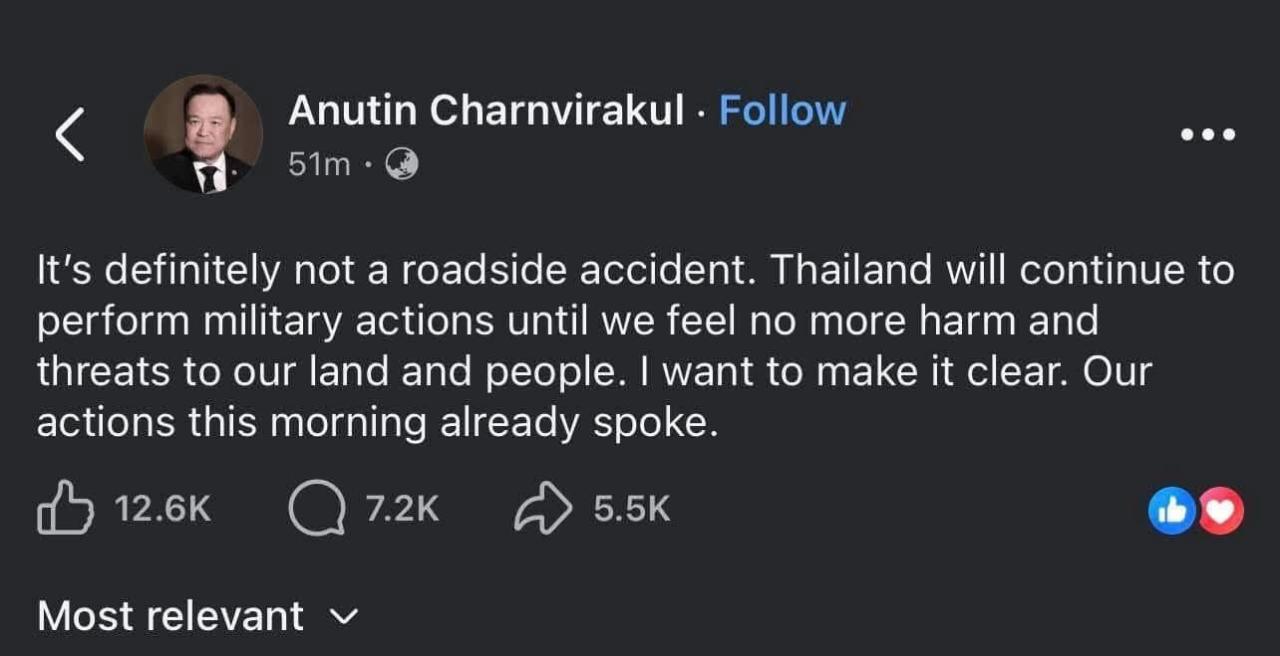Screen dimensions: 1280x656
Task: Open the three-dot post options menu
Action: (x=1207, y=134)
